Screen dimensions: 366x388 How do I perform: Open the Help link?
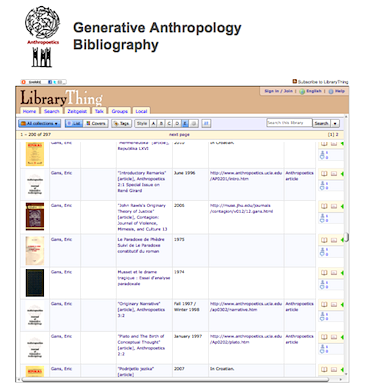point(340,91)
